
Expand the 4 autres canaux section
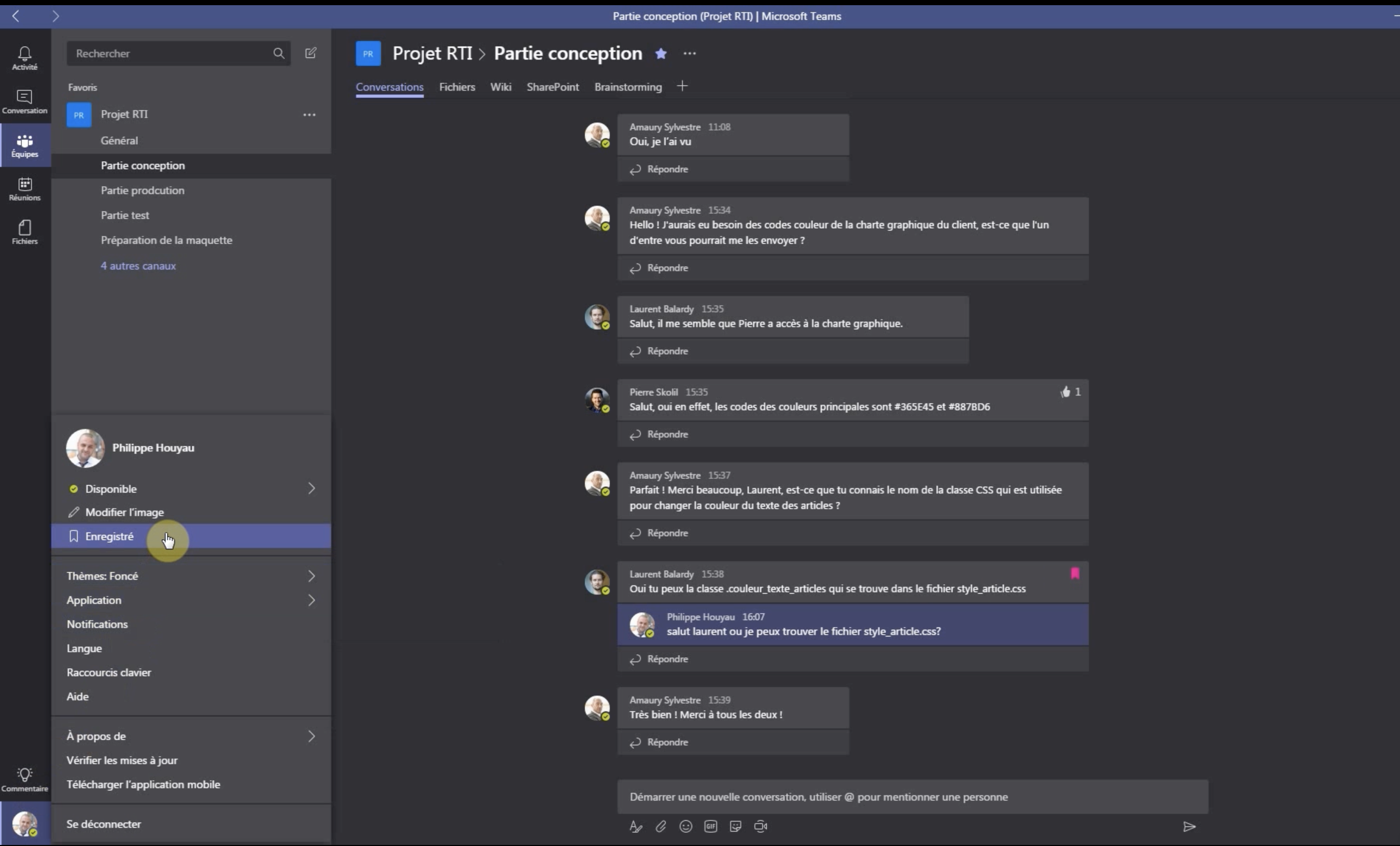point(138,265)
